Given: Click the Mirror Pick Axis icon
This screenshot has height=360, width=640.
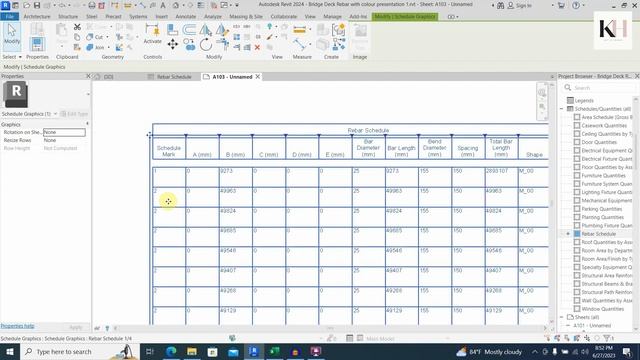Looking at the screenshot, I should click(x=206, y=29).
